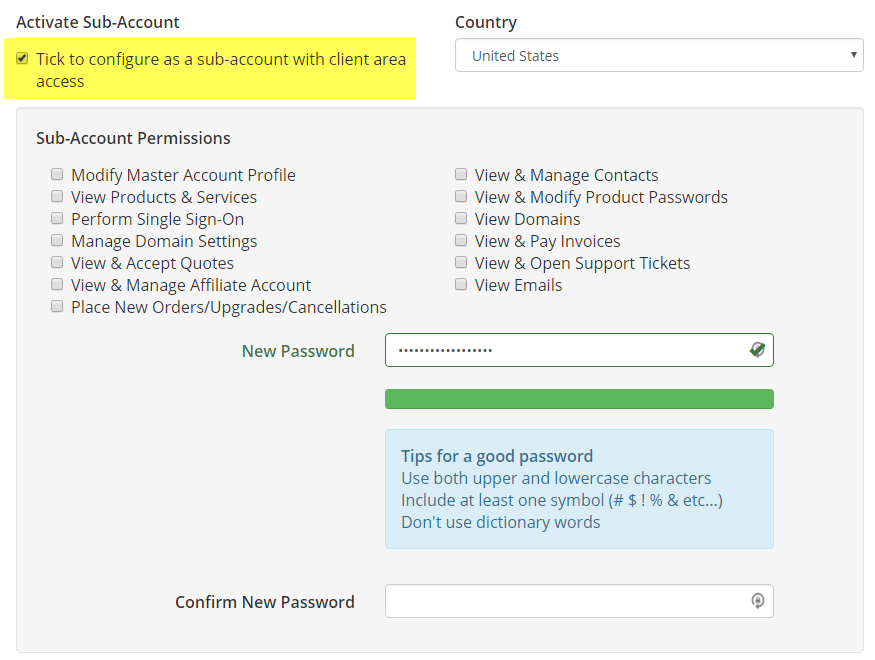This screenshot has width=875, height=660.
Task: Click 'Include at least one symbol' tip
Action: pyautogui.click(x=562, y=500)
